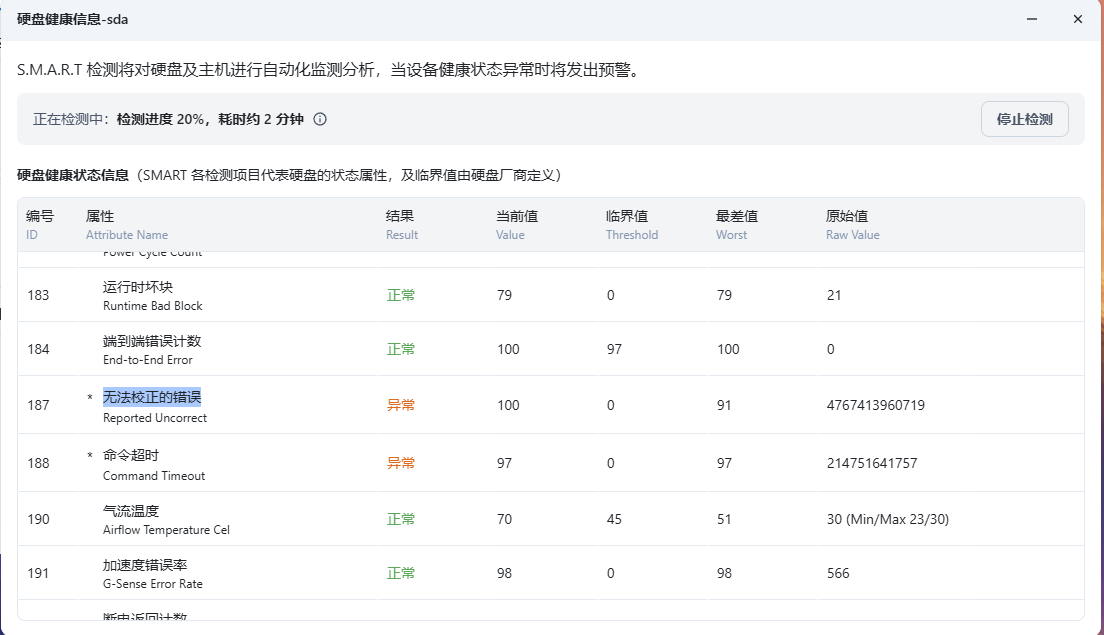Click raw value 21
The image size is (1104, 635).
click(x=834, y=295)
